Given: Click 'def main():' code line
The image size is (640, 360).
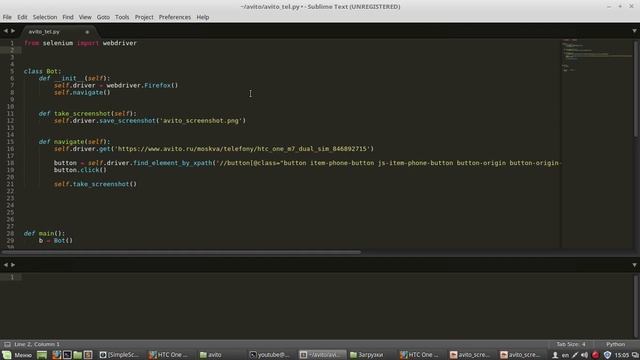Looking at the screenshot, I should 44,233.
